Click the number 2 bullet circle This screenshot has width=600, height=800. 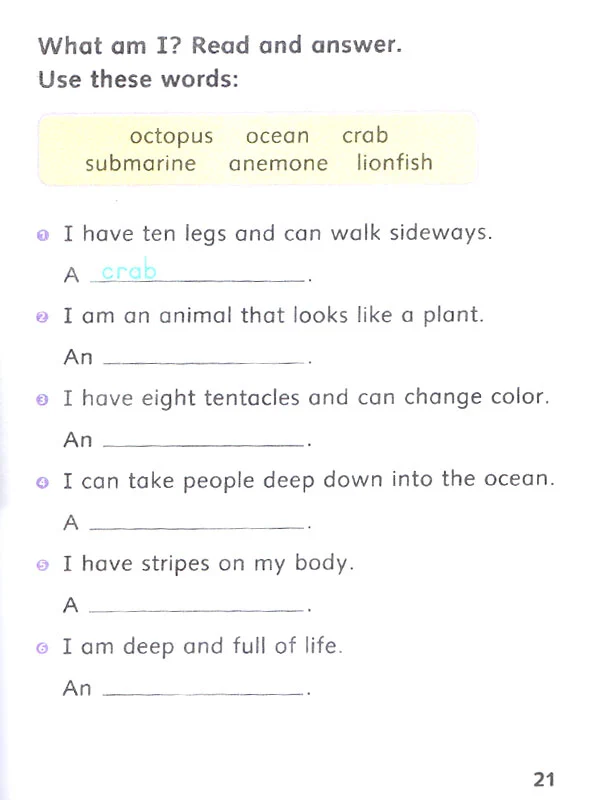(42, 318)
